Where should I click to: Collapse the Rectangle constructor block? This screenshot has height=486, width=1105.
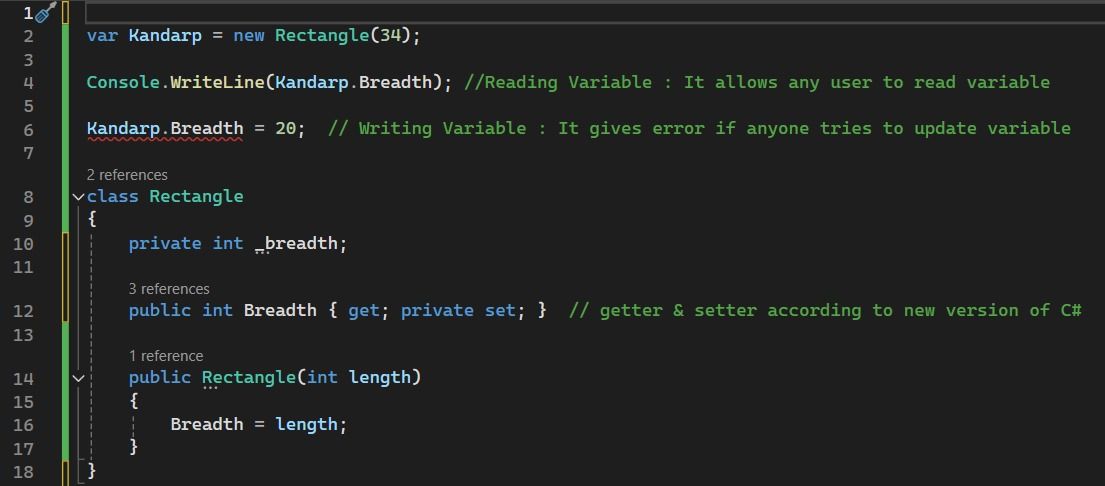tap(79, 378)
